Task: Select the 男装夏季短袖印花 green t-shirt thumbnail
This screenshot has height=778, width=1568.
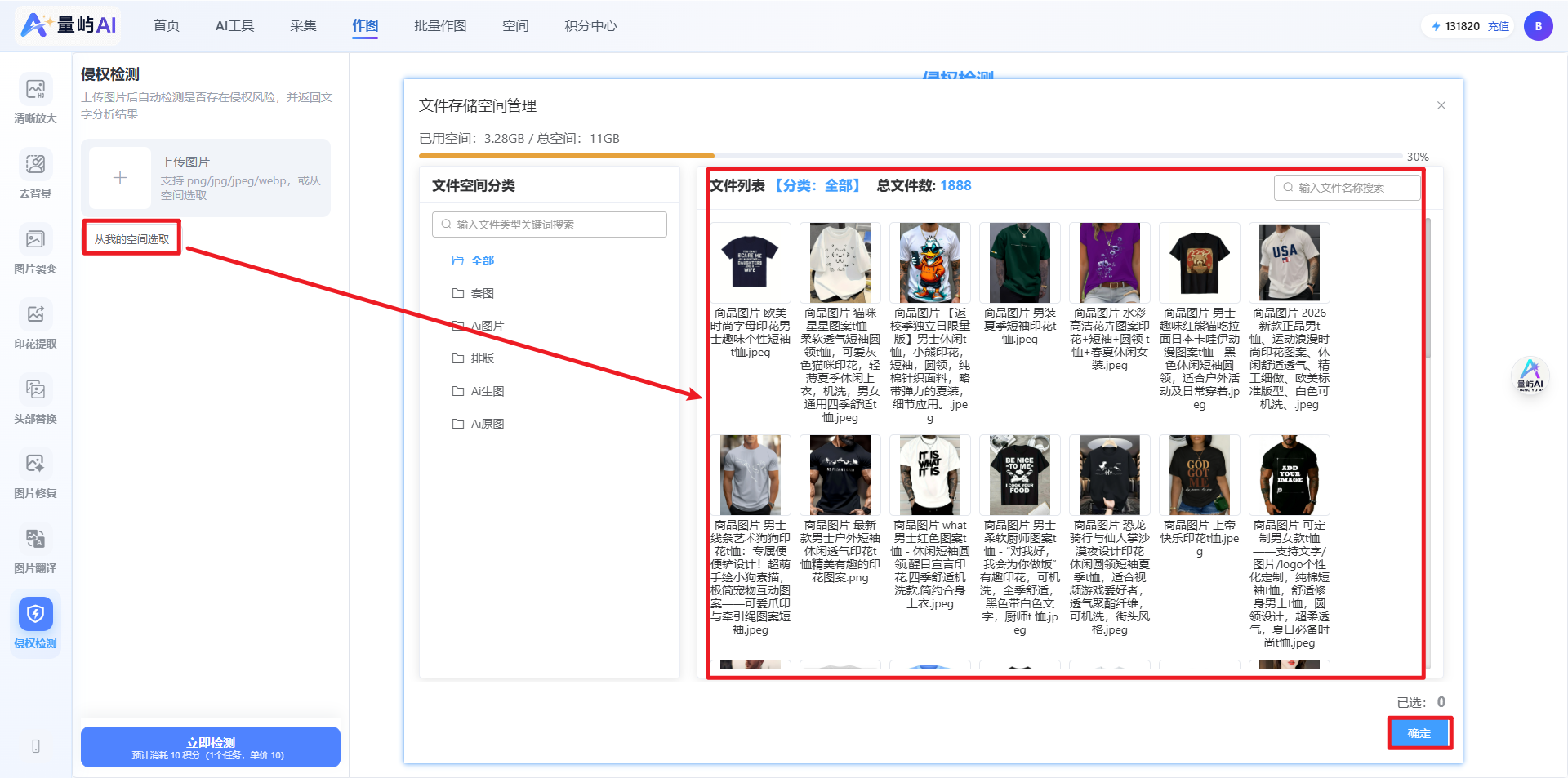Action: click(x=1020, y=263)
